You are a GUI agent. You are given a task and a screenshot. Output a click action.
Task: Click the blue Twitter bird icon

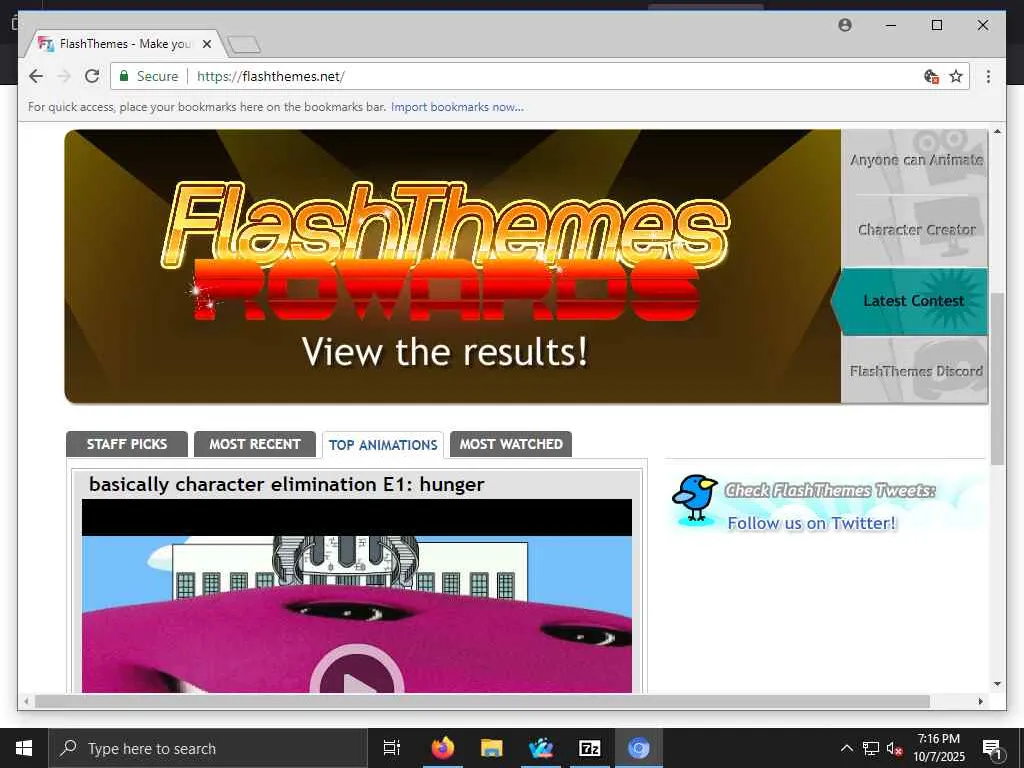tap(695, 498)
